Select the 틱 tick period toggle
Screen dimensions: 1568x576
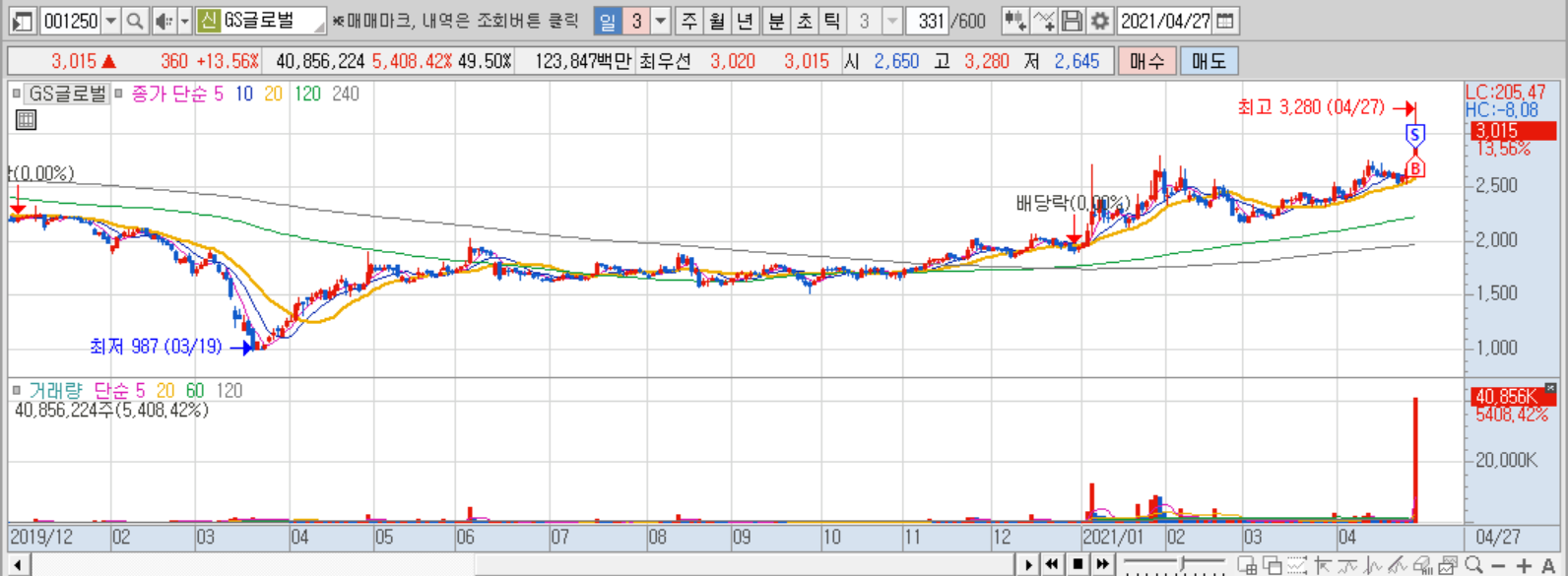tap(832, 21)
